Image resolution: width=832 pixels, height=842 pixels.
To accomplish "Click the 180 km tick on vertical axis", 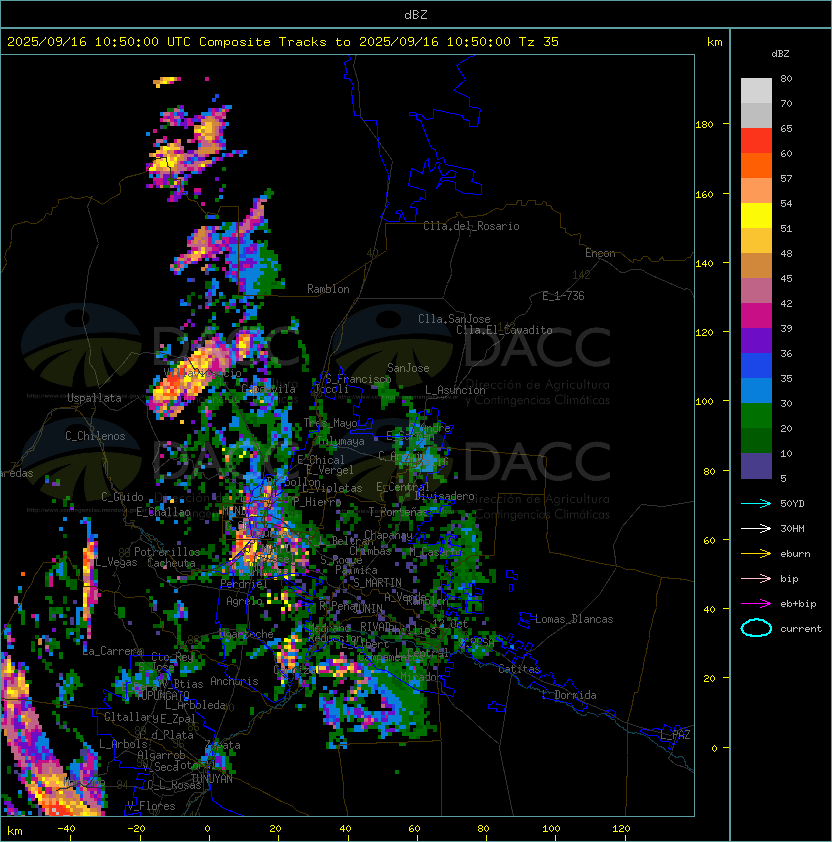I will (x=704, y=125).
